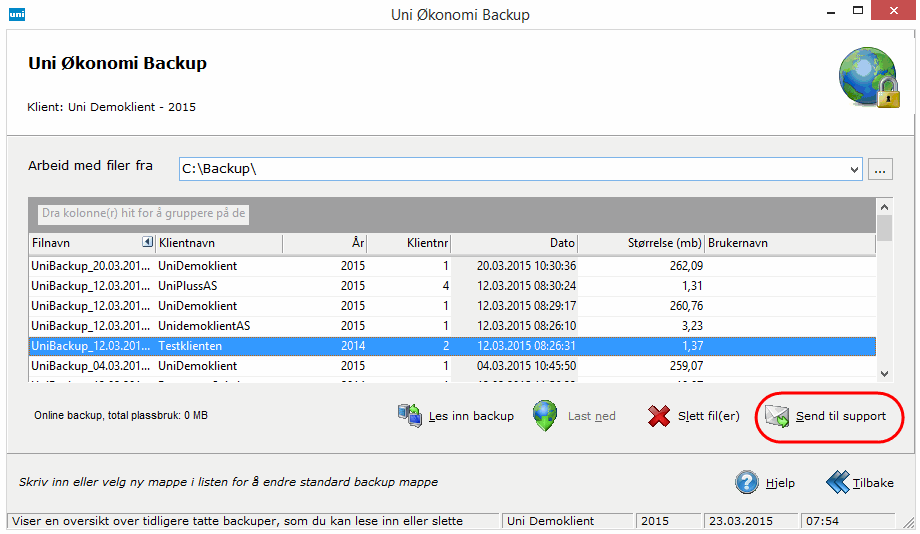Click the Last ned globe icon

545,416
